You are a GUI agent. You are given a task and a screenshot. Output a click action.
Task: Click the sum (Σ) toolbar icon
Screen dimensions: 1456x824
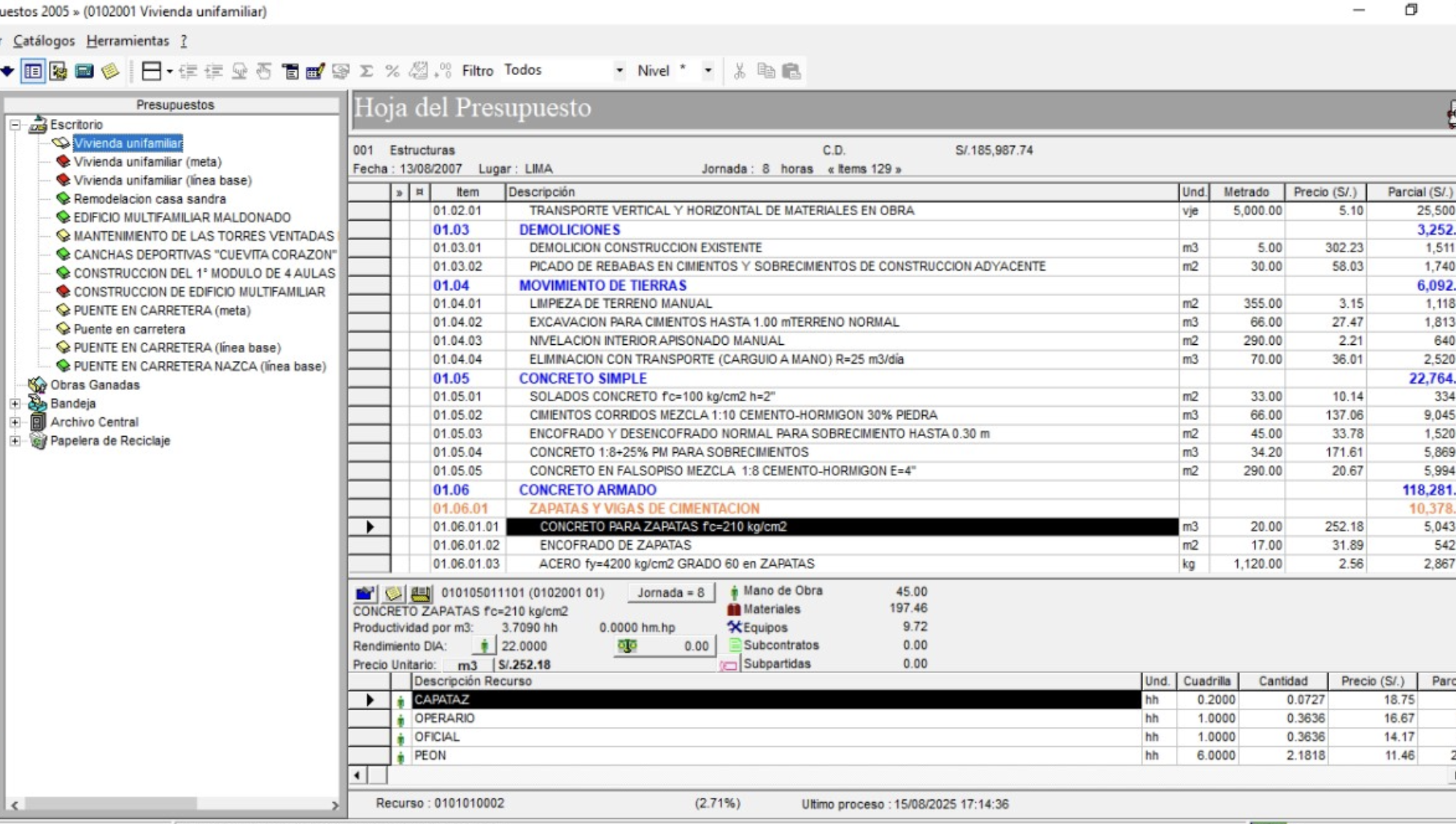(367, 71)
